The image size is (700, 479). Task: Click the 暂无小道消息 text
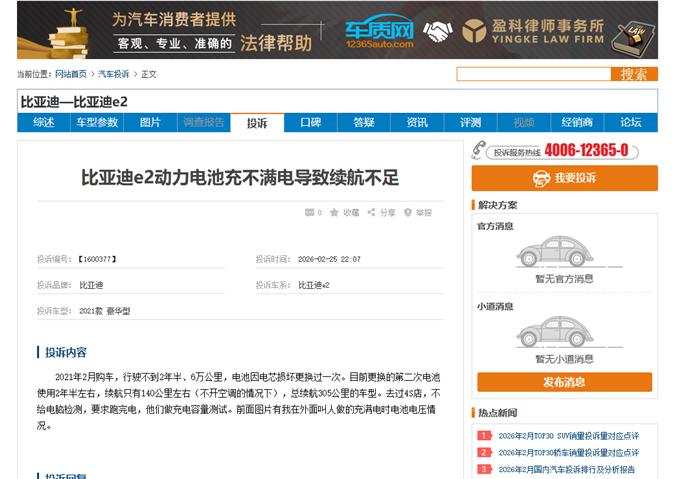tap(564, 359)
